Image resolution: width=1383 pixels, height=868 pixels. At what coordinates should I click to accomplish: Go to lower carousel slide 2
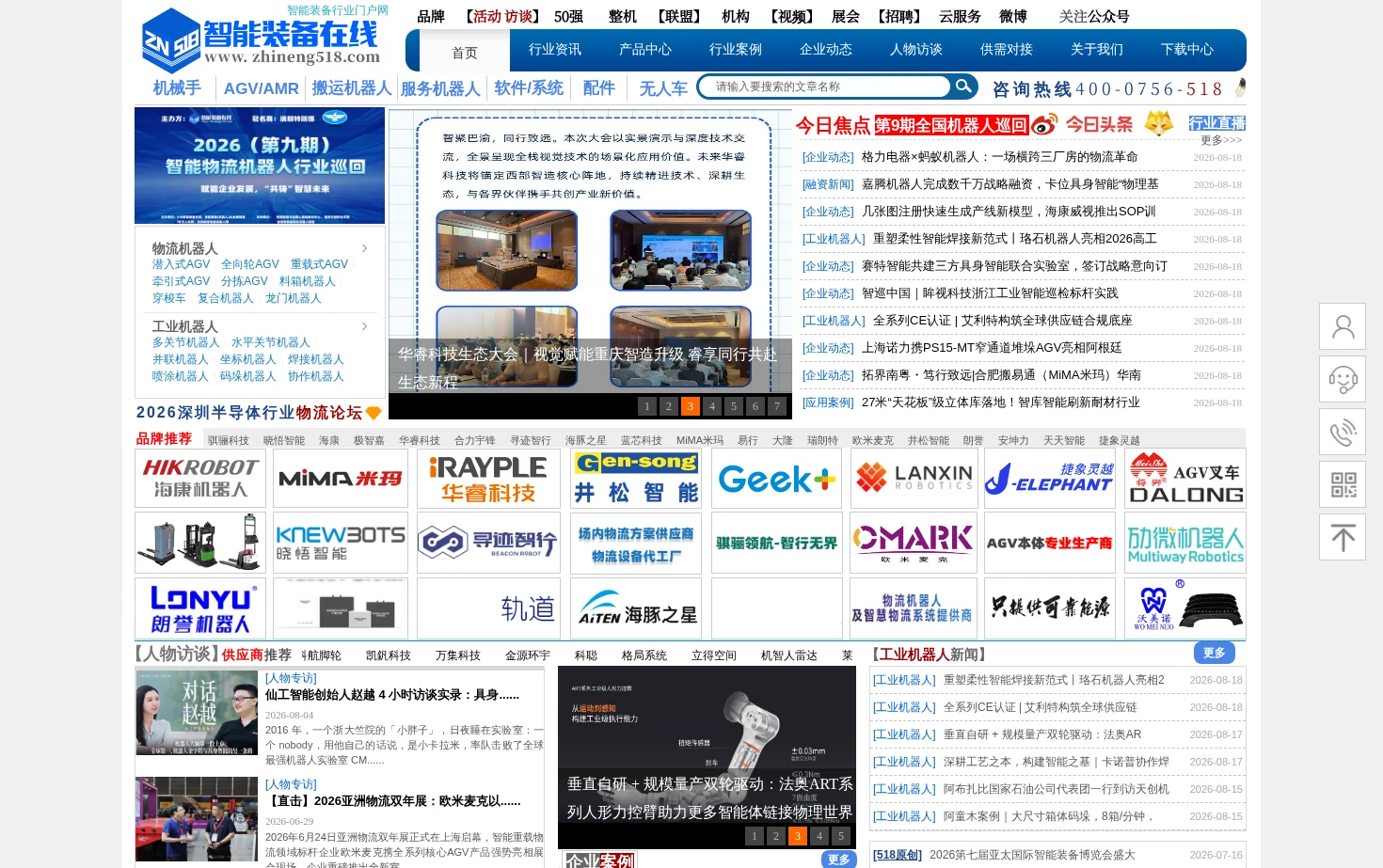pos(776,836)
